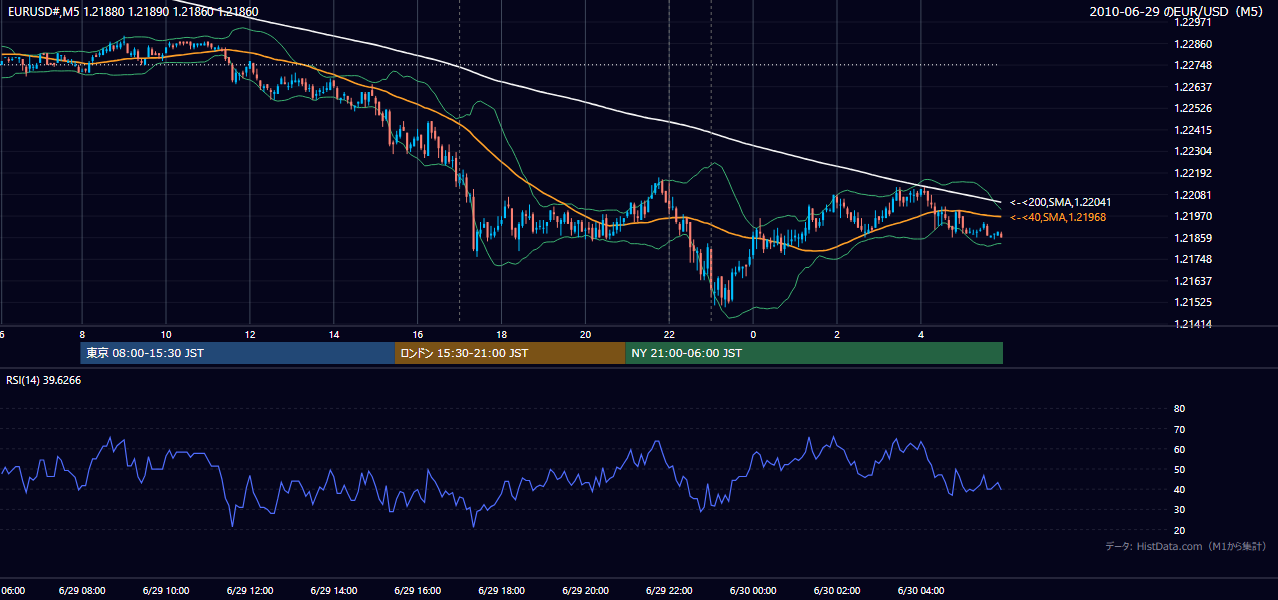Image resolution: width=1278 pixels, height=600 pixels.
Task: Click price axis label 1.21637
Action: (1194, 281)
